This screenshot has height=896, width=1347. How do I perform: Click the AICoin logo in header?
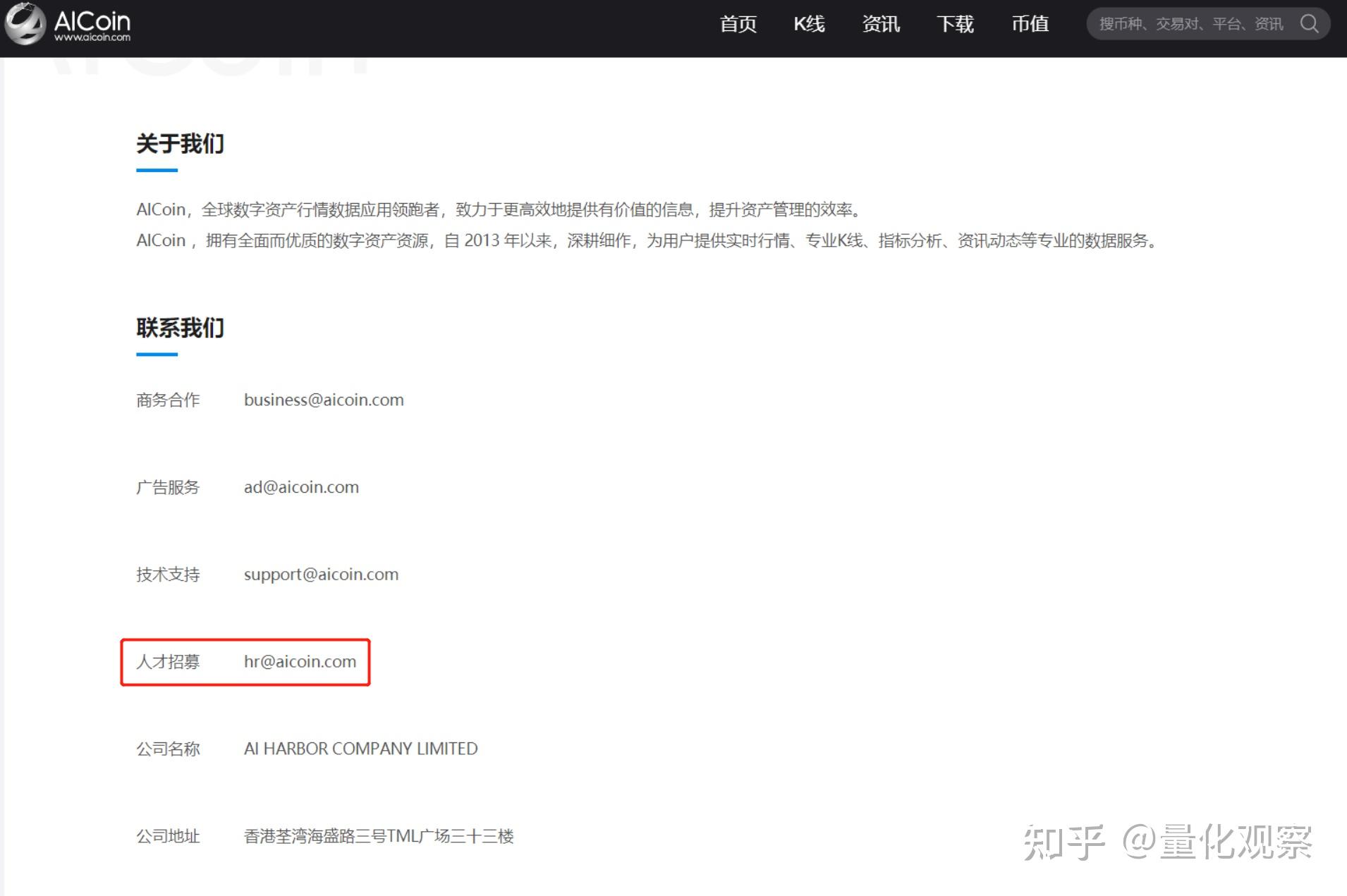click(68, 23)
